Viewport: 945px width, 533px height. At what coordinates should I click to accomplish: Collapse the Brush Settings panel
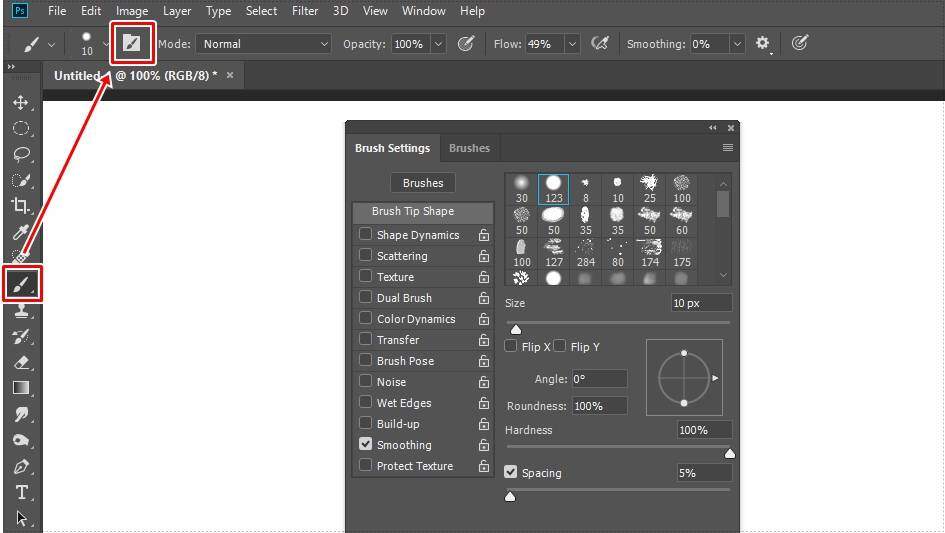click(x=713, y=128)
